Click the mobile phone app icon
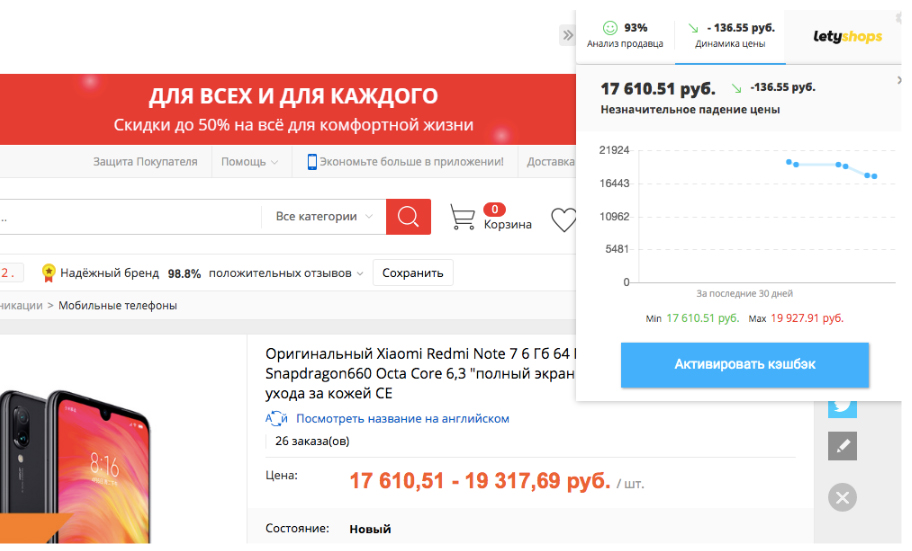Screen dimensions: 912x551 (312, 162)
